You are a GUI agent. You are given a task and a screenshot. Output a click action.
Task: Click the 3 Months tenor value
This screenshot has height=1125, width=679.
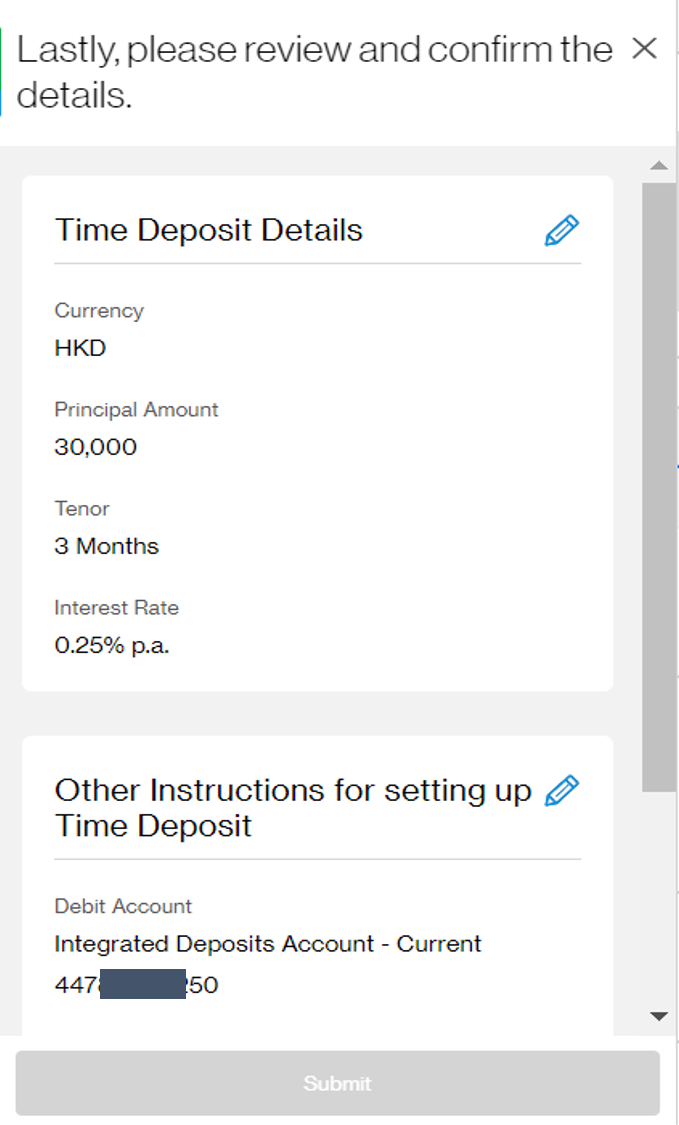click(x=106, y=546)
